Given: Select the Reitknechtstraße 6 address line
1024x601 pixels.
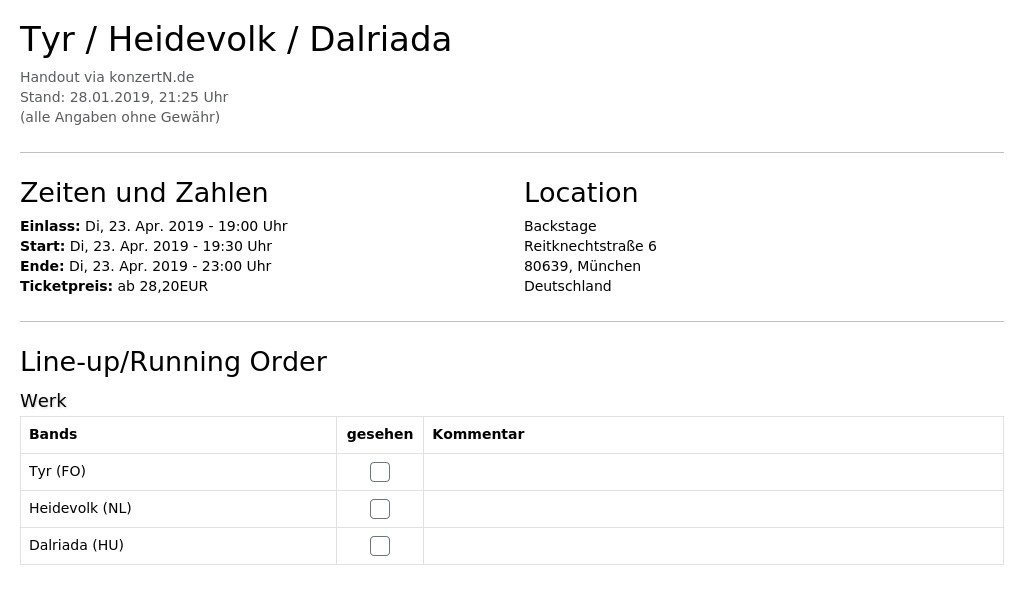Looking at the screenshot, I should coord(590,246).
